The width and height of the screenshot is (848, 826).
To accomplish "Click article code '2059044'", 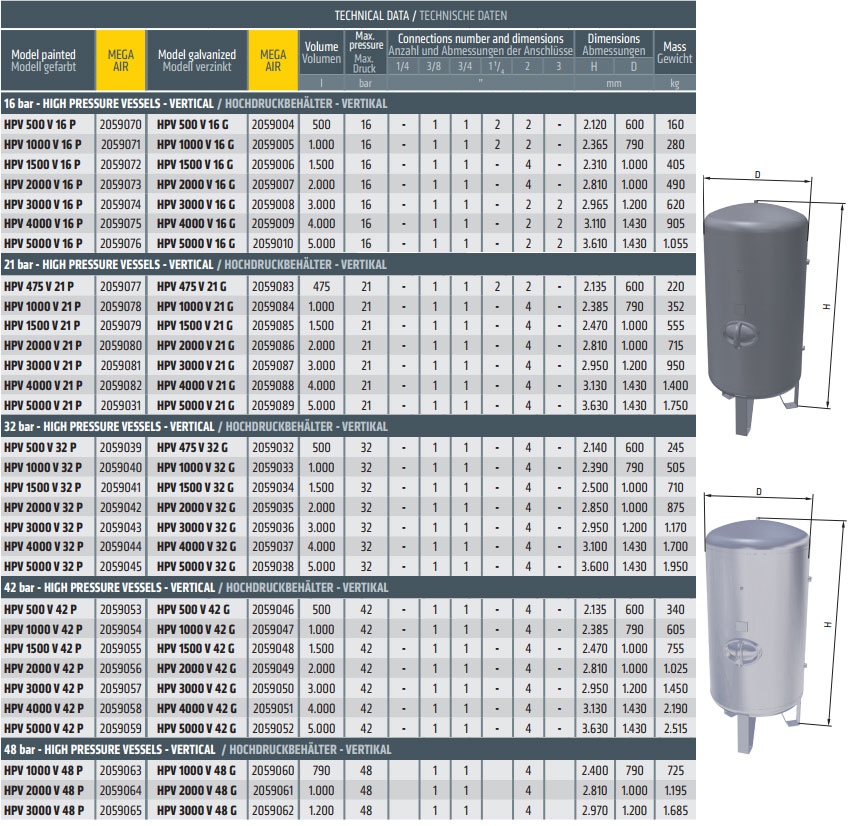I will tap(121, 546).
